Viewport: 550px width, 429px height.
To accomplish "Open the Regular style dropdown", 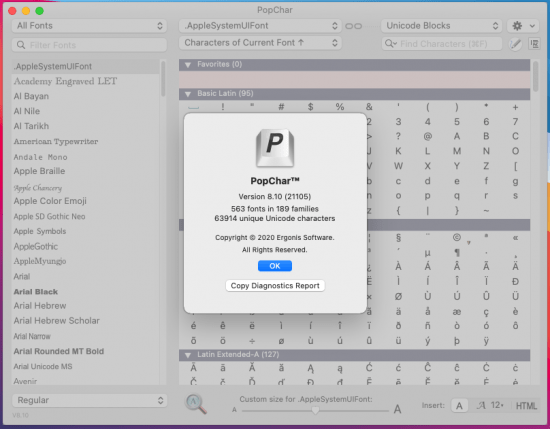I will coord(89,400).
